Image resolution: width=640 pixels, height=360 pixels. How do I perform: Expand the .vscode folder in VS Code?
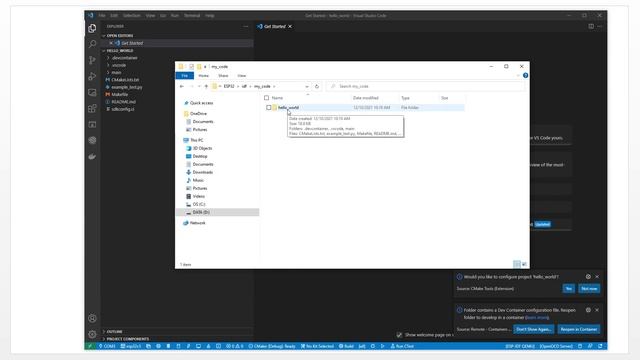(119, 65)
